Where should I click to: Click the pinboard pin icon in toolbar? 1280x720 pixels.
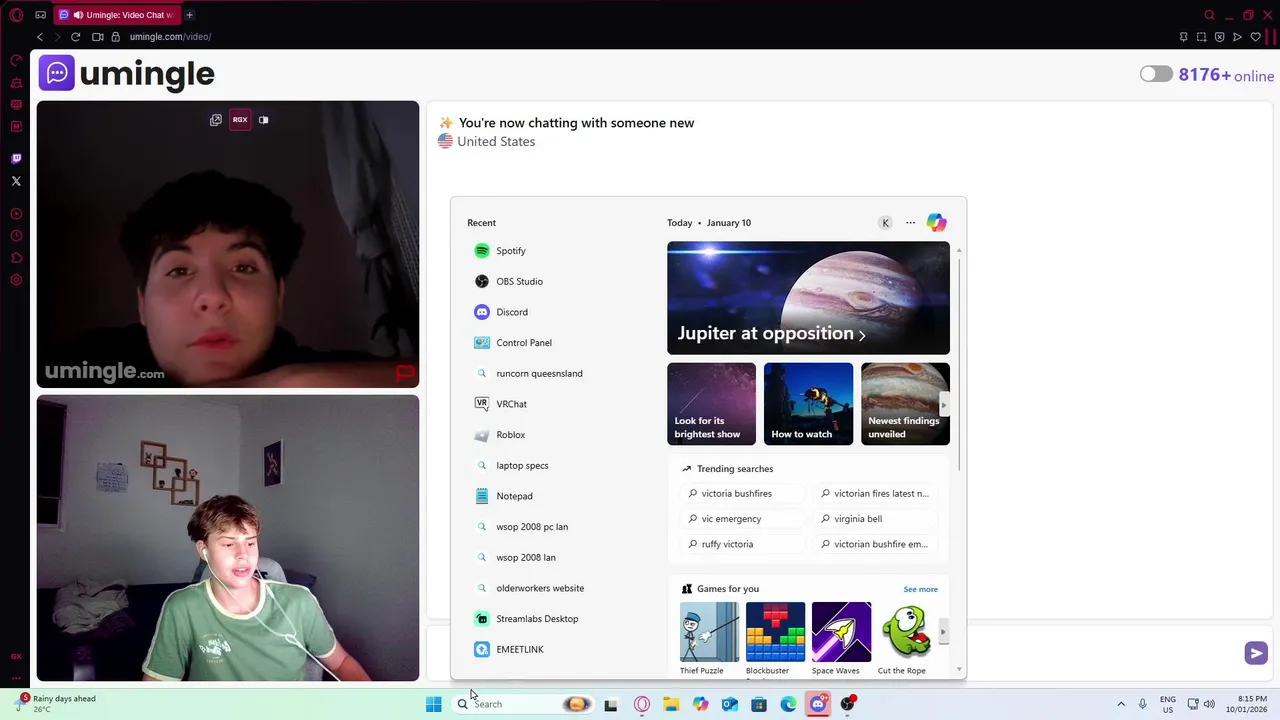(x=1183, y=37)
